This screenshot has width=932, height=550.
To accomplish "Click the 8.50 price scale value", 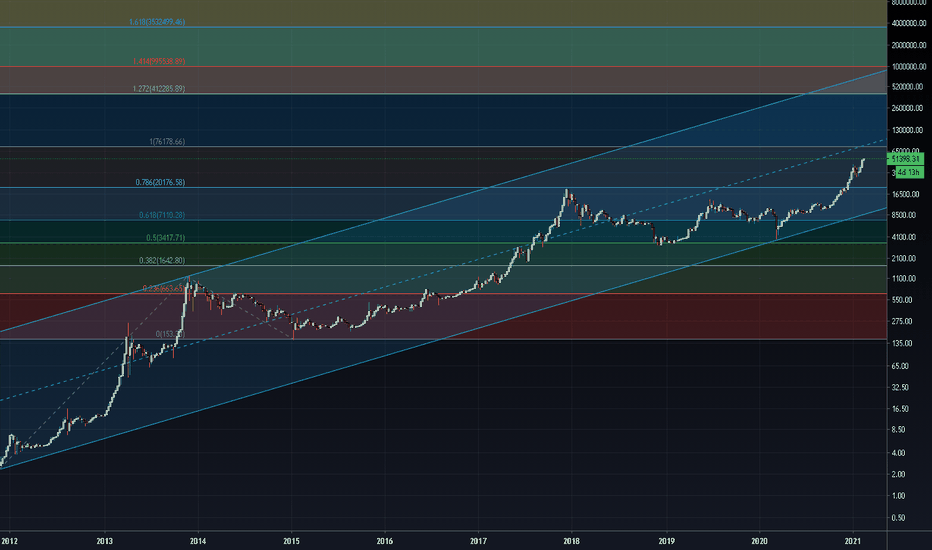I will (x=899, y=430).
